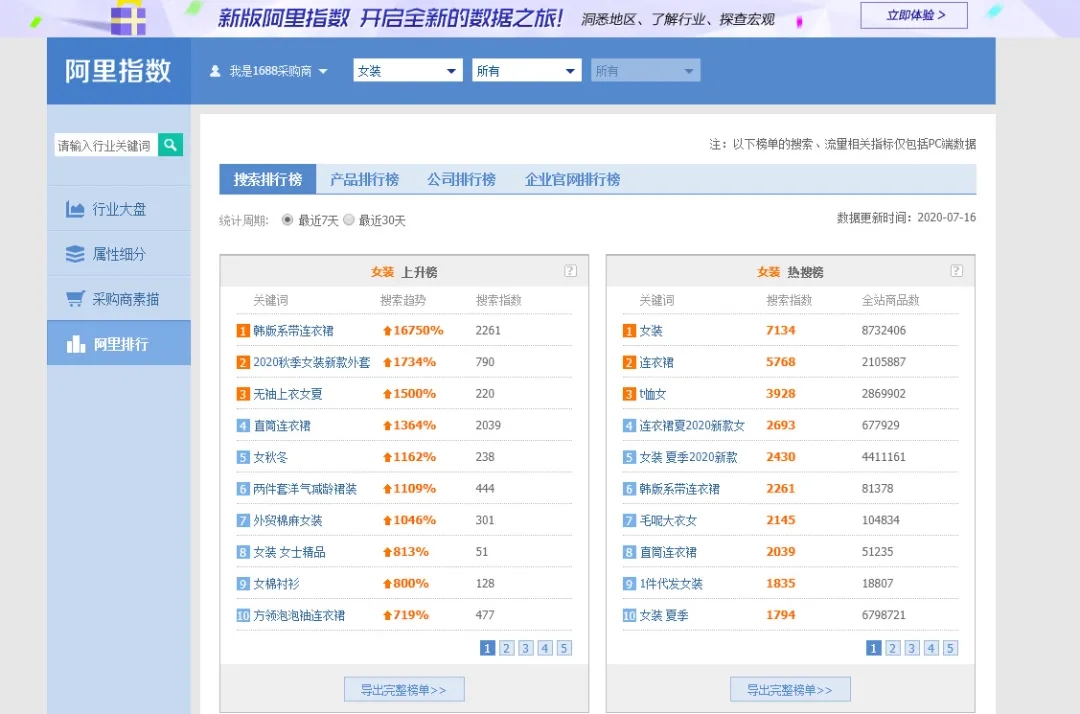Select 阿里排行 in the sidebar
This screenshot has width=1080, height=714.
point(118,344)
